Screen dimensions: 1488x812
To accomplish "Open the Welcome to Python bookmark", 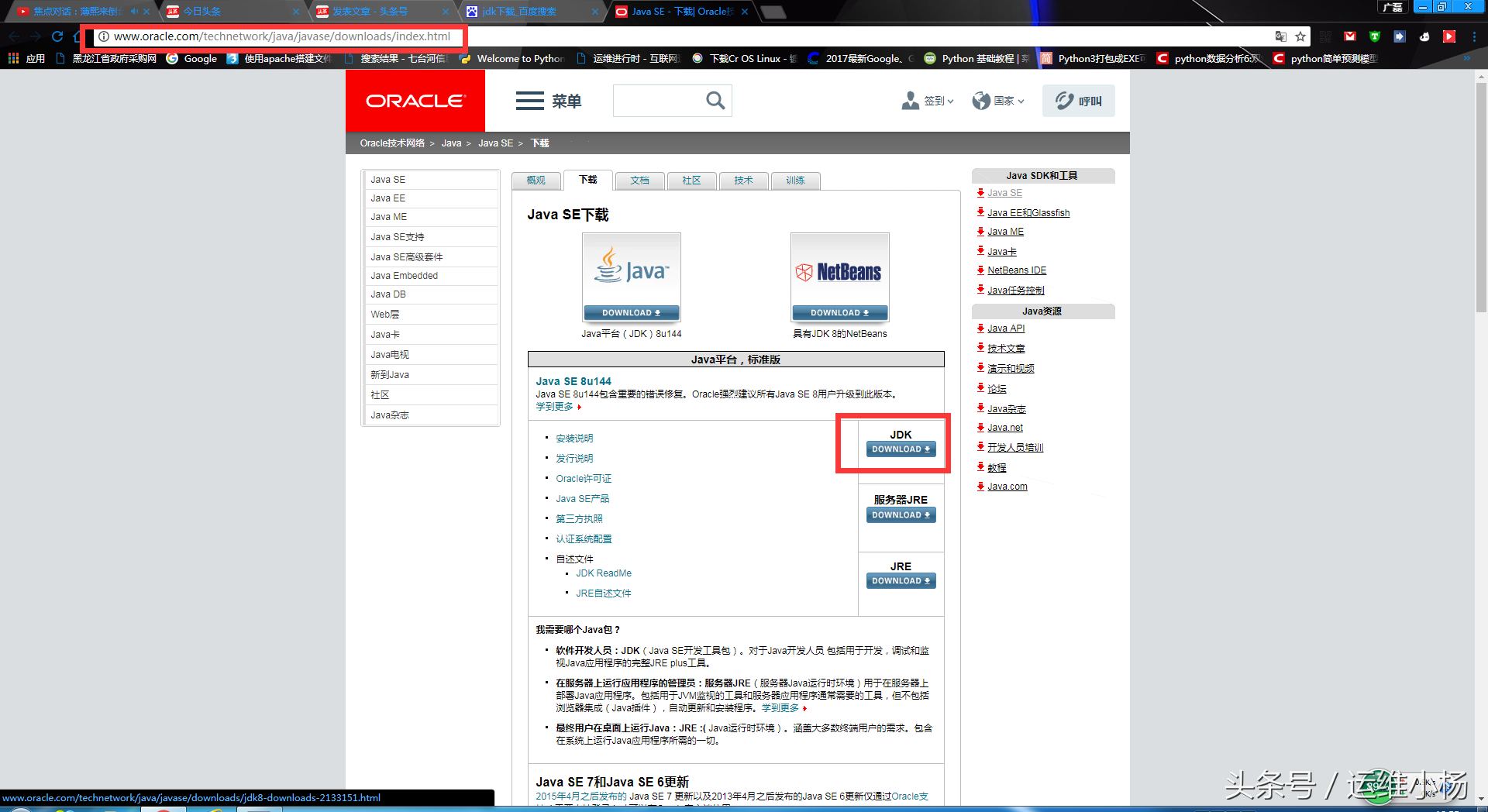I will coord(512,58).
